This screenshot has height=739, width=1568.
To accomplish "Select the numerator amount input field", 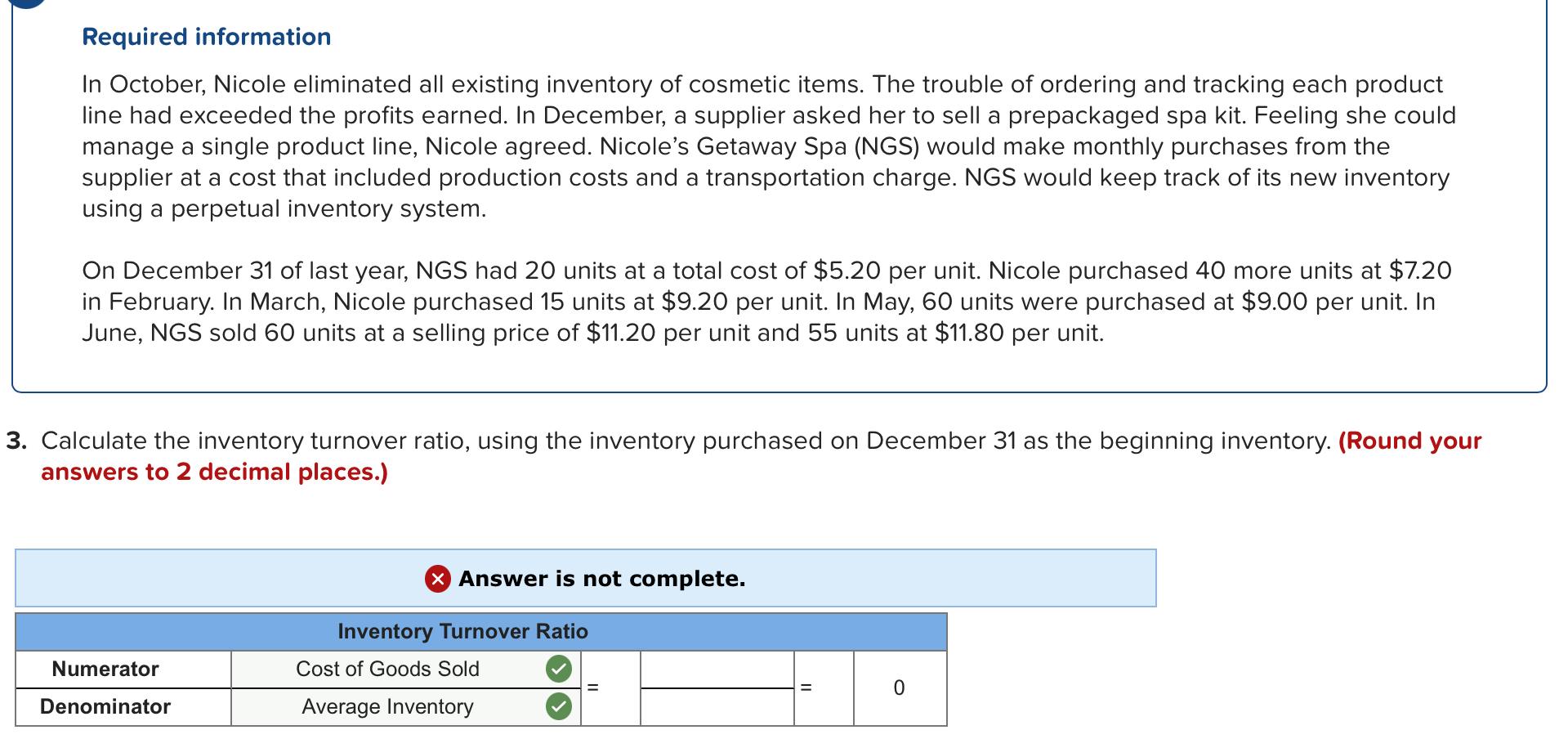I will click(717, 670).
